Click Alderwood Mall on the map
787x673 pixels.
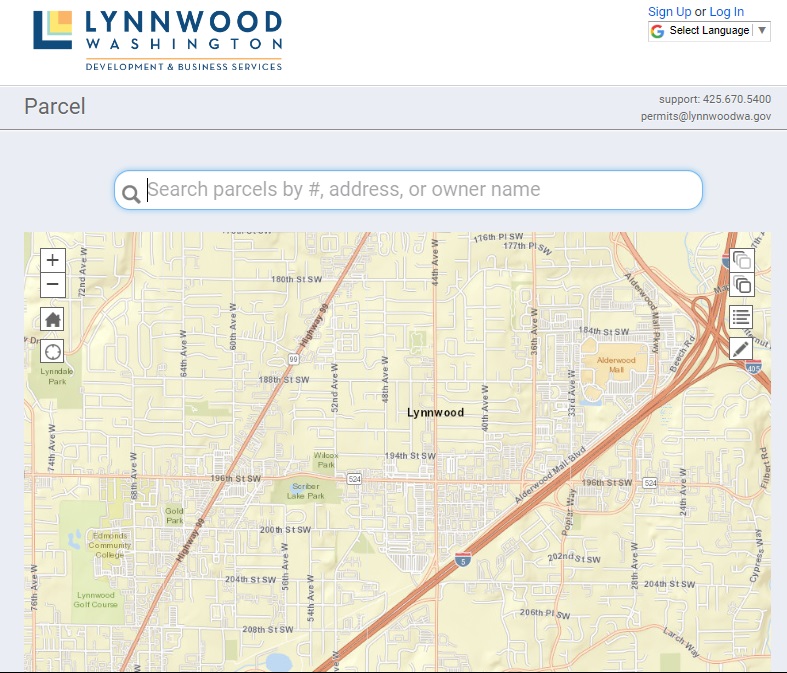[616, 365]
